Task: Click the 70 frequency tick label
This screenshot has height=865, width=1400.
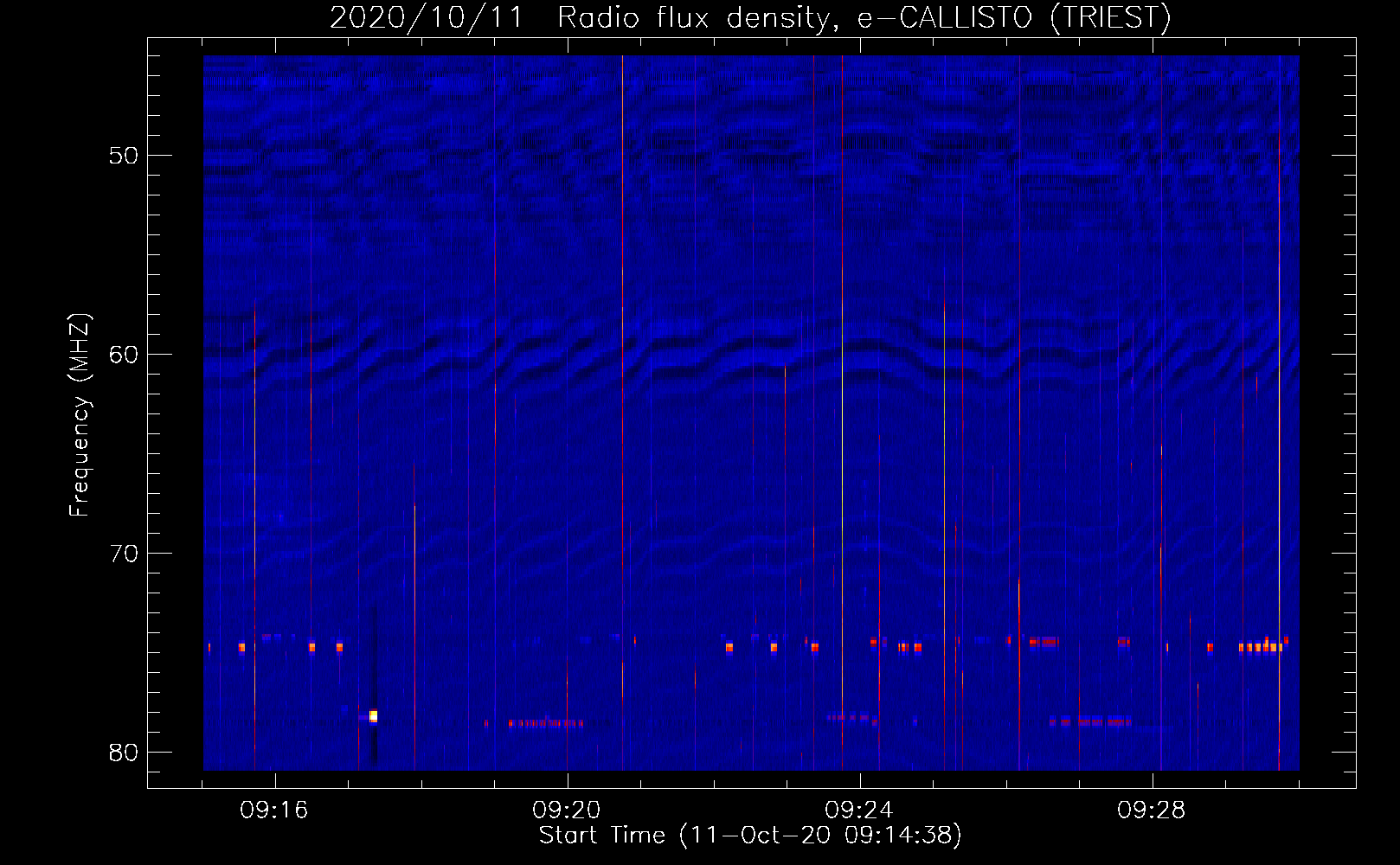Action: pyautogui.click(x=125, y=554)
